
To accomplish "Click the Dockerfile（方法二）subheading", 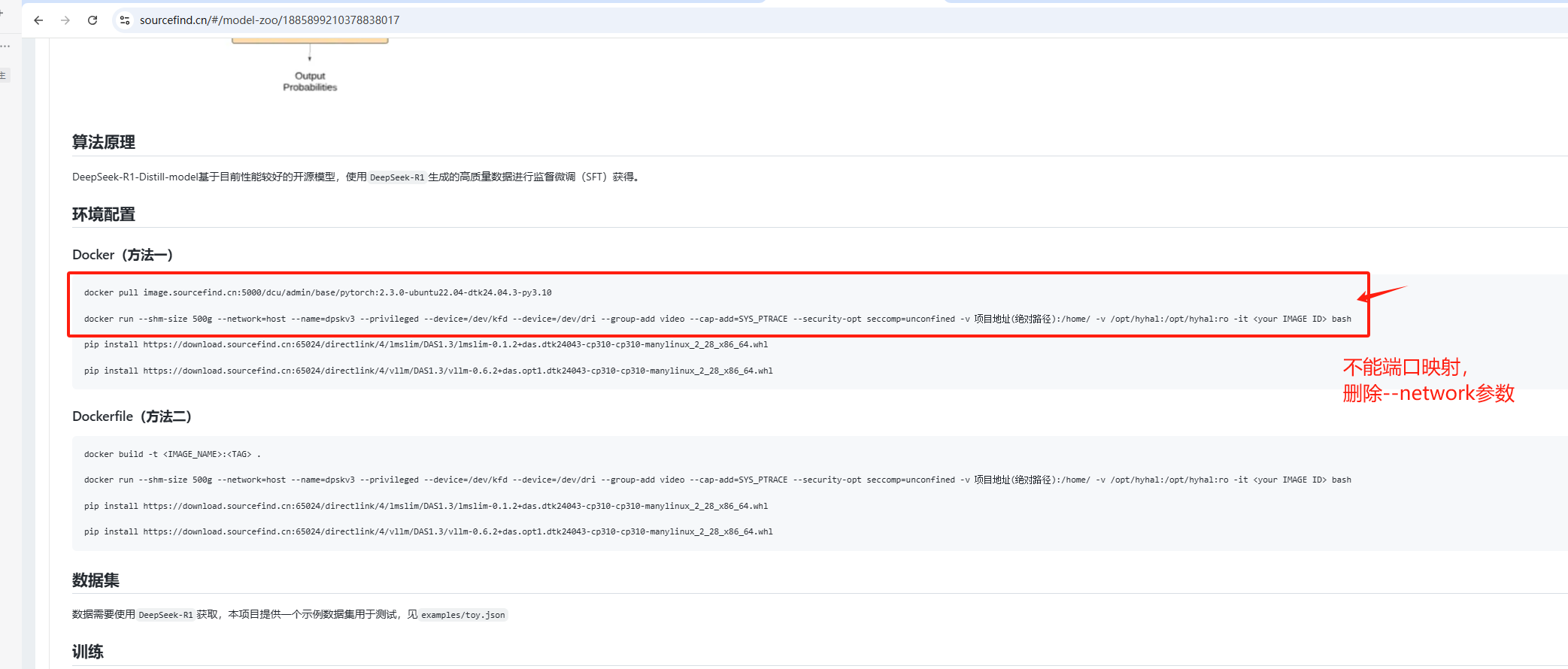I will (x=132, y=416).
